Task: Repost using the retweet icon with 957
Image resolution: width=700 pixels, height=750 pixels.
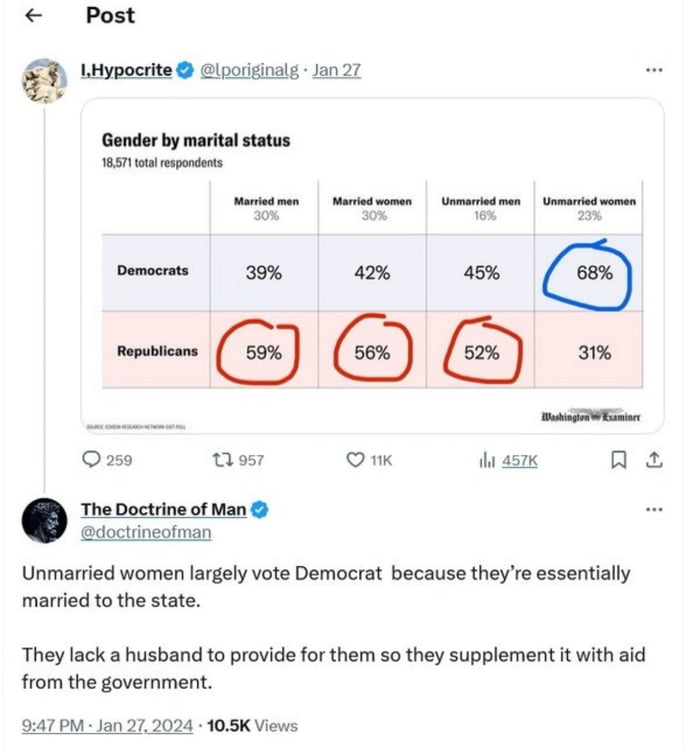Action: click(x=238, y=460)
